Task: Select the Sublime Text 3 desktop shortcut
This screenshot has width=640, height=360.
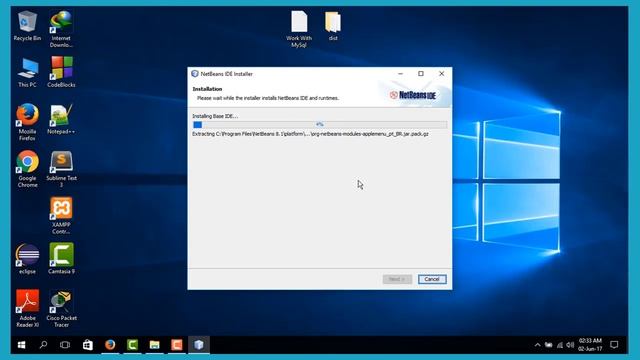Action: 61,169
